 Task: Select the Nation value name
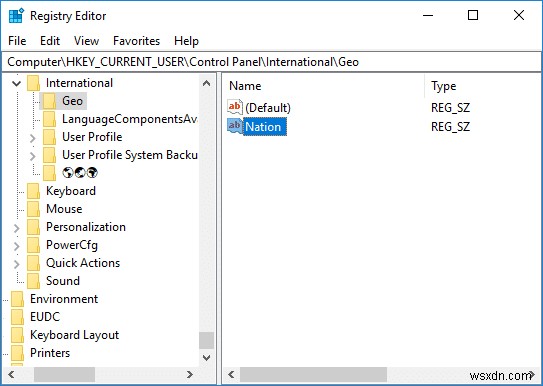[265, 127]
